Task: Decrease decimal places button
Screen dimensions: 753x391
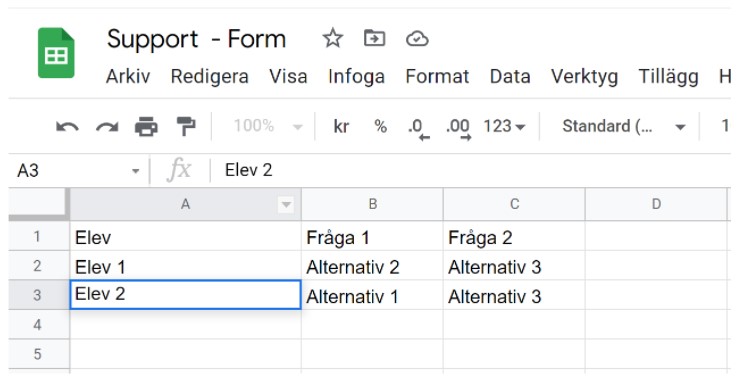Action: click(x=418, y=129)
